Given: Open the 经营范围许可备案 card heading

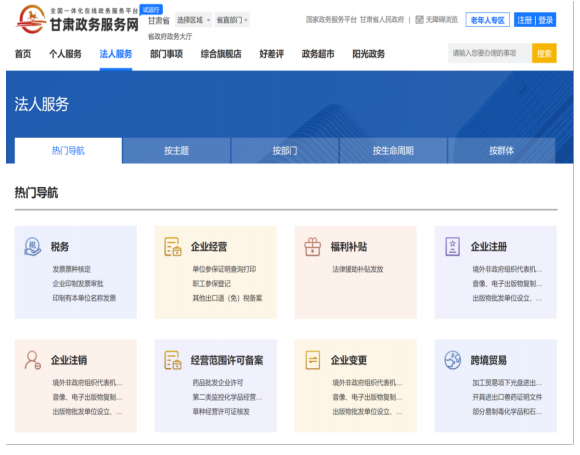Looking at the screenshot, I should pos(227,360).
